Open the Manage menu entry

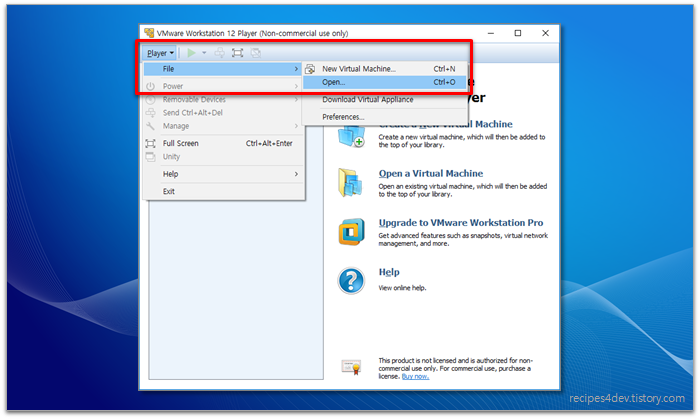click(x=223, y=126)
